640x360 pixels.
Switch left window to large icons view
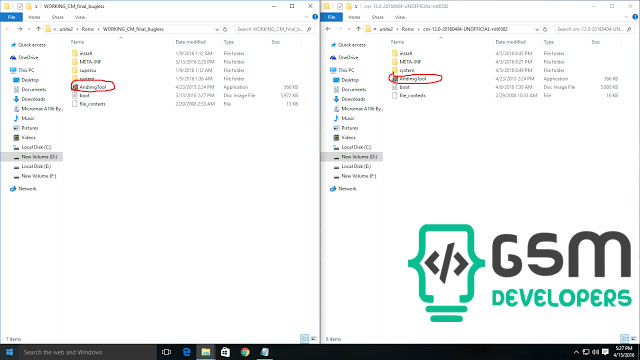[x=313, y=338]
